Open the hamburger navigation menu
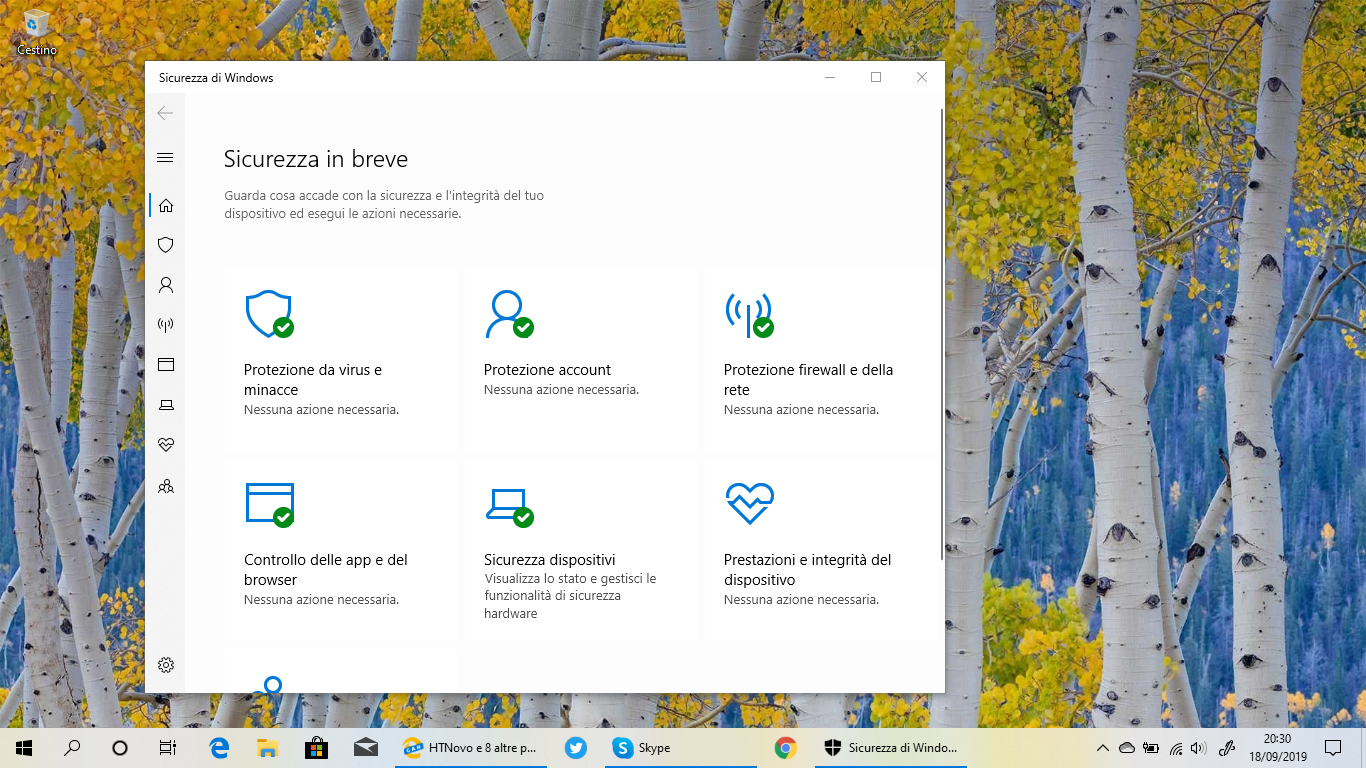Image resolution: width=1366 pixels, height=768 pixels. [166, 157]
